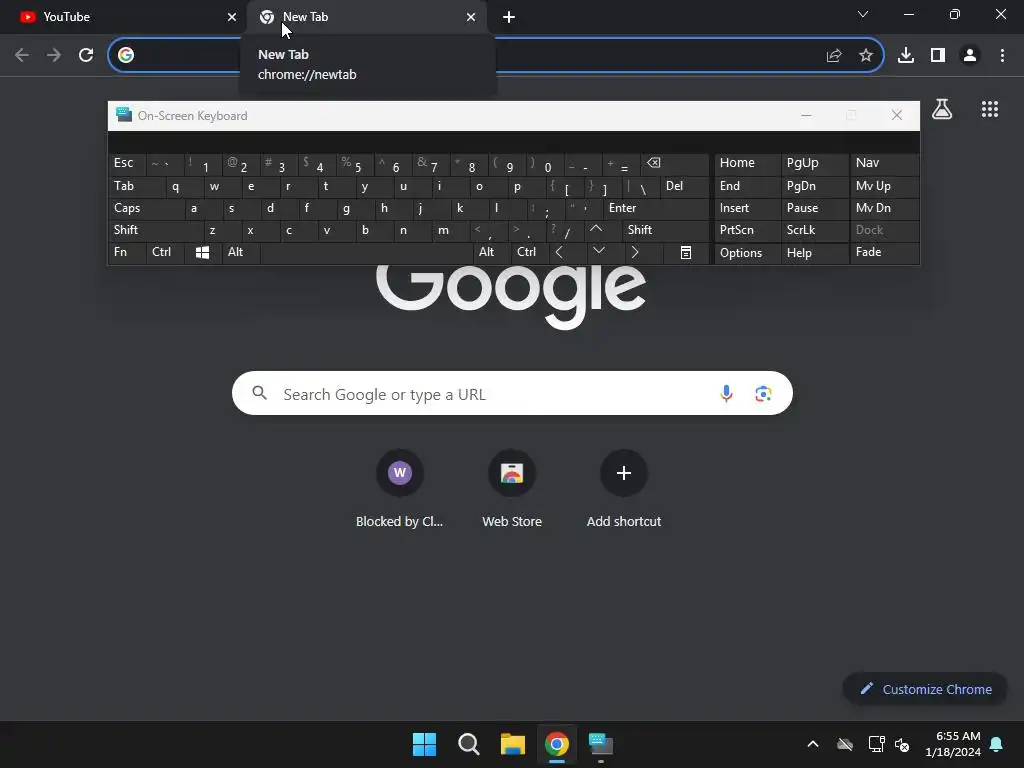
Task: Click the On-Screen Keyboard taskbar icon
Action: (601, 744)
